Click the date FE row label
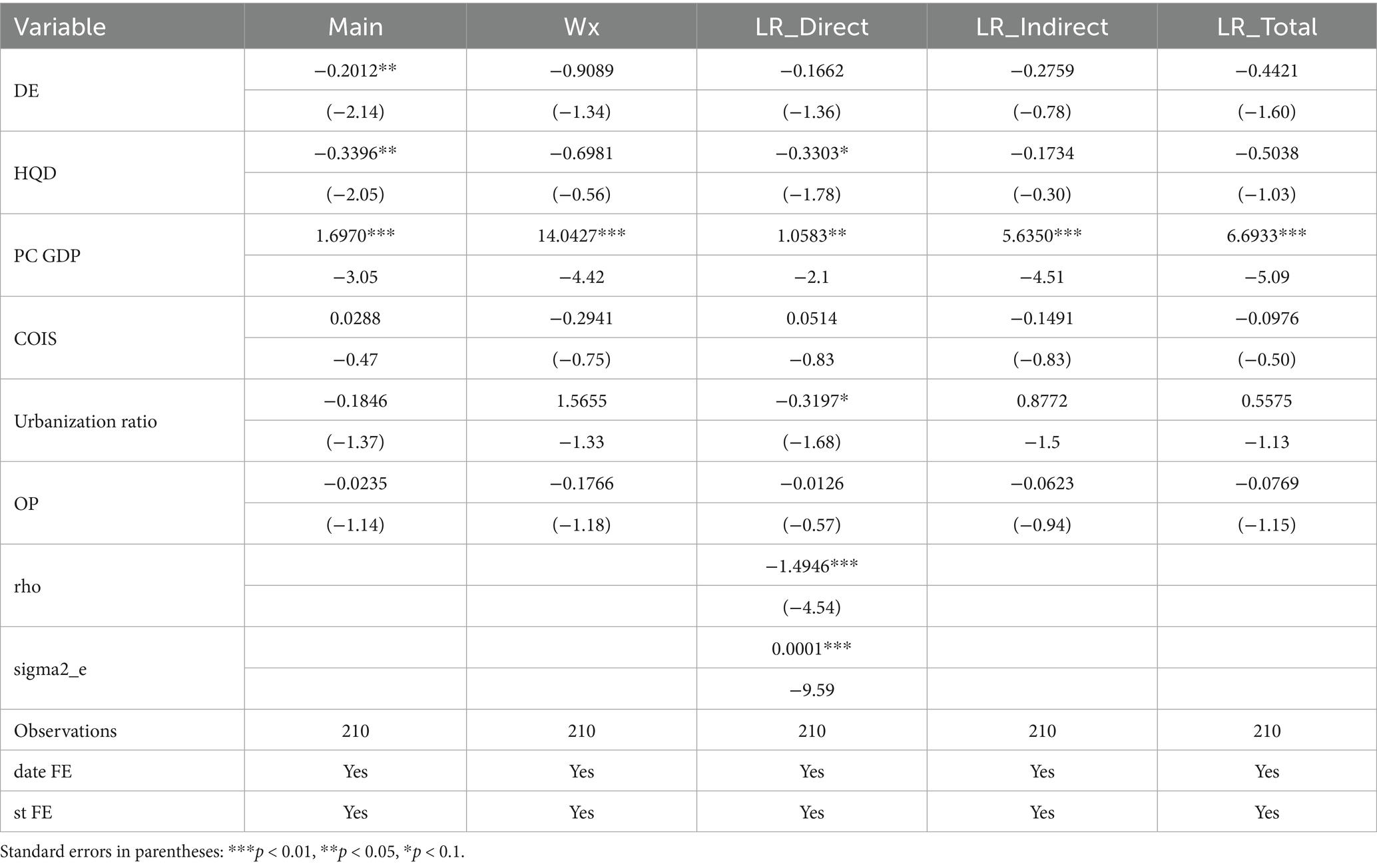Viewport: 1377px width, 868px height. point(43,771)
